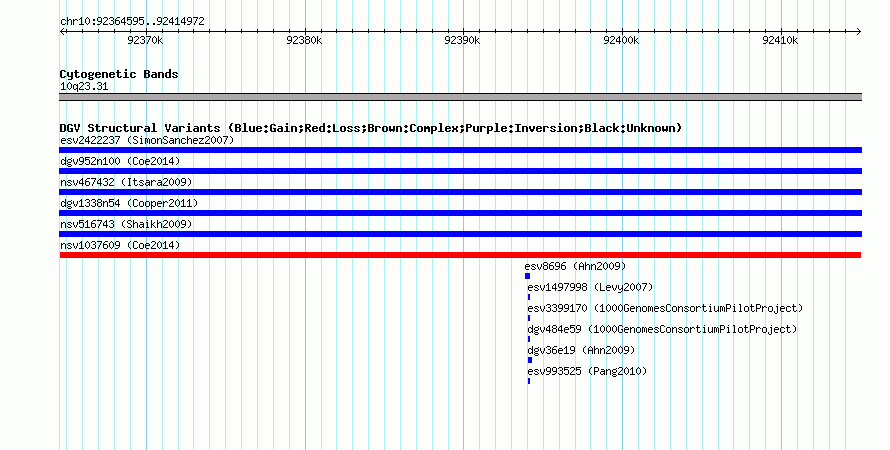Select the gray 10q23.31 cytogenetic band bar
This screenshot has width=890, height=450.
point(460,97)
